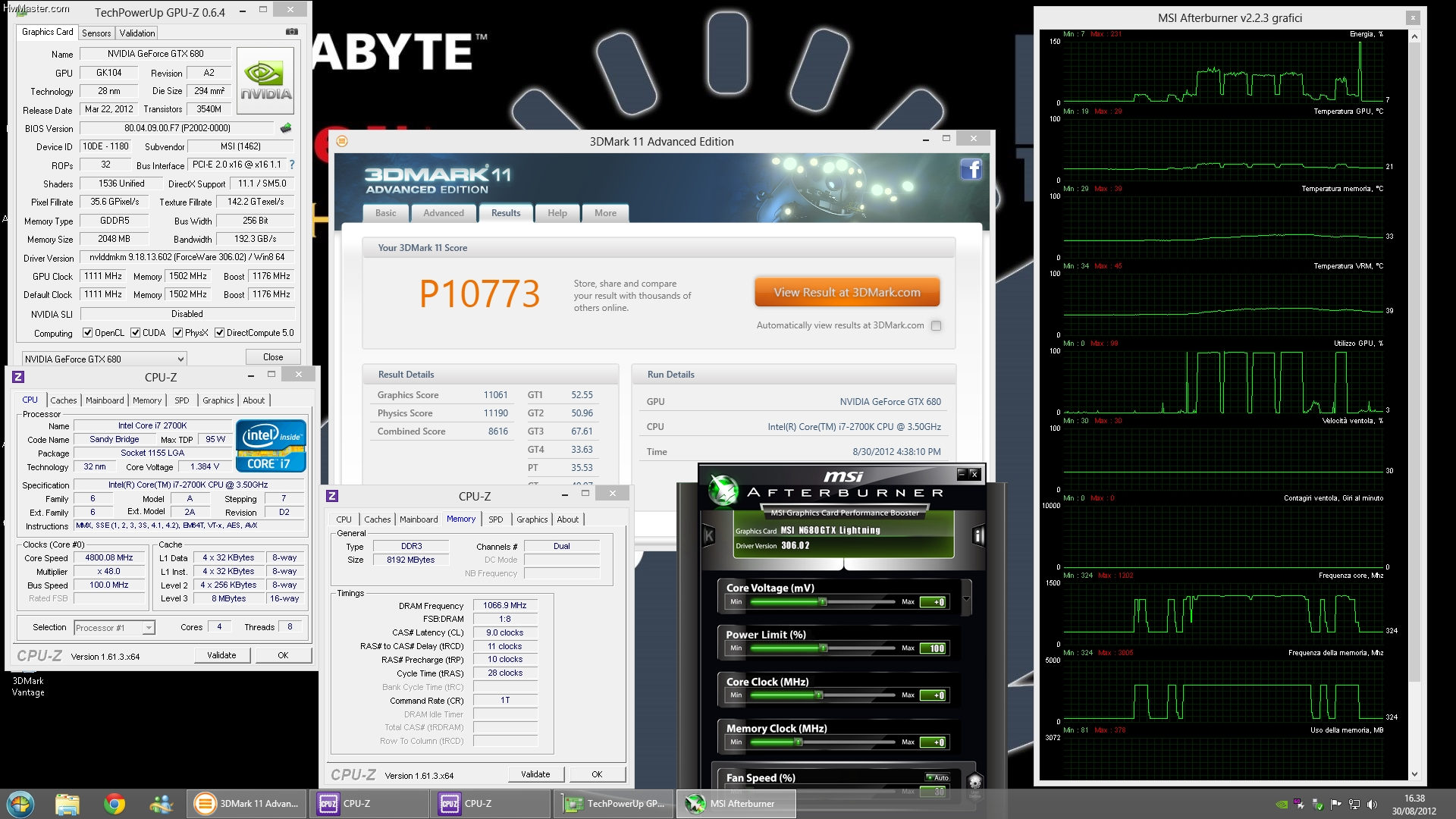Click the Afterburner Kombustor K button
This screenshot has width=1456, height=819.
click(709, 536)
